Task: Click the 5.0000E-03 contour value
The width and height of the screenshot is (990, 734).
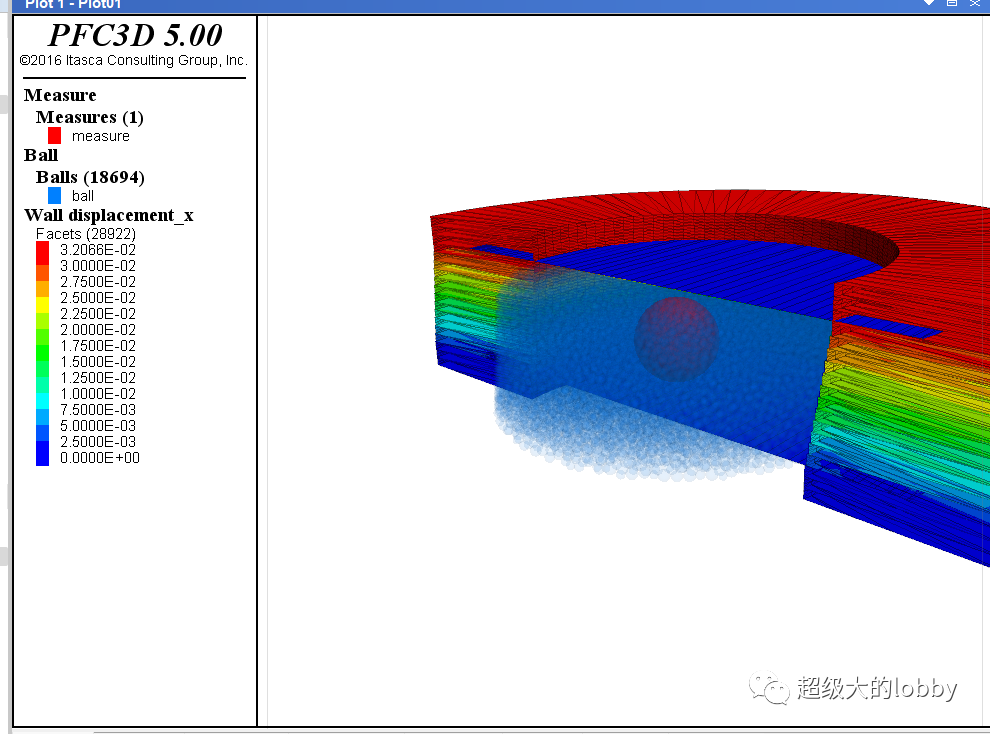Action: (98, 426)
